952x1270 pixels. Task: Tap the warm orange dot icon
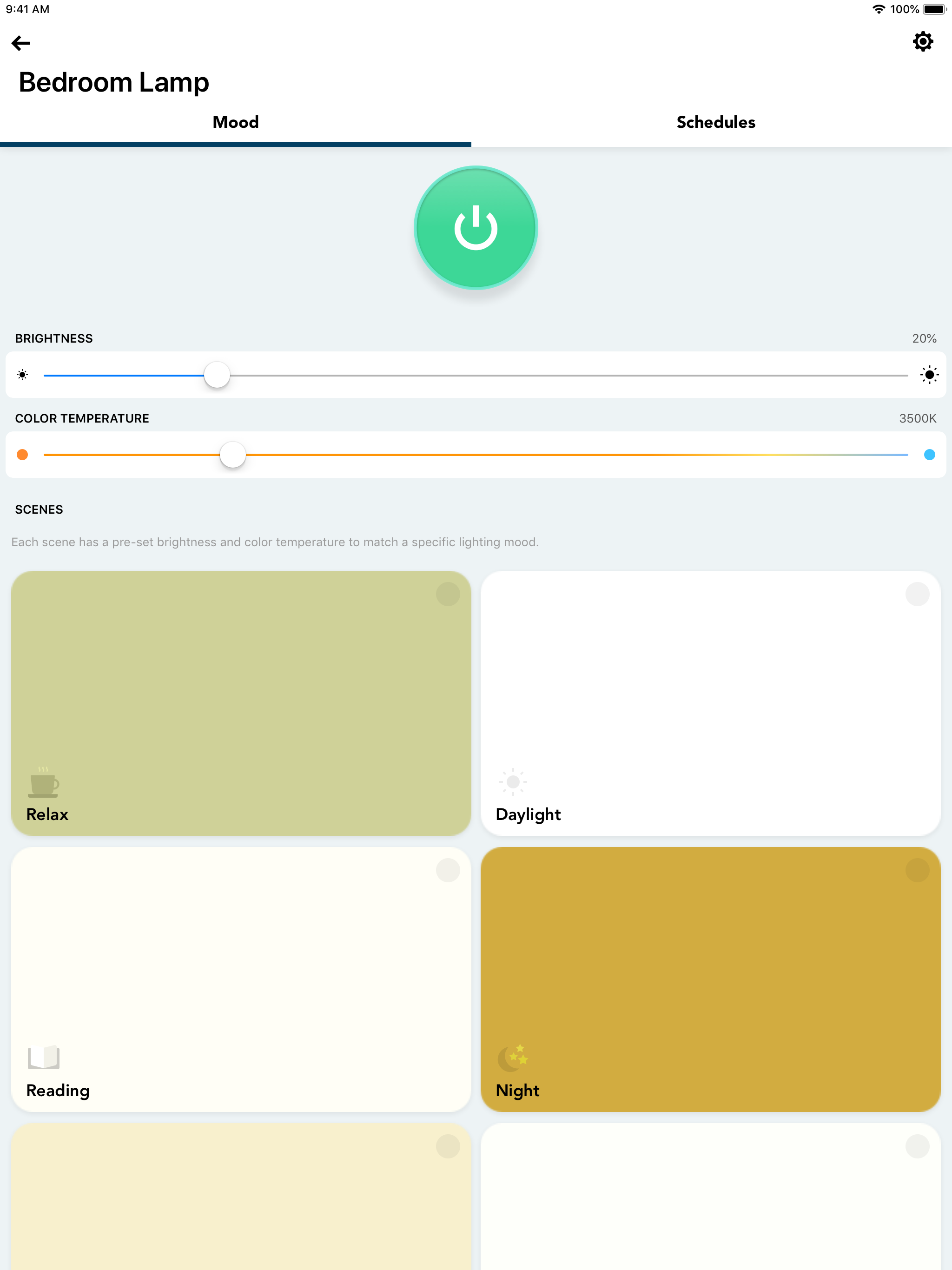click(x=22, y=455)
